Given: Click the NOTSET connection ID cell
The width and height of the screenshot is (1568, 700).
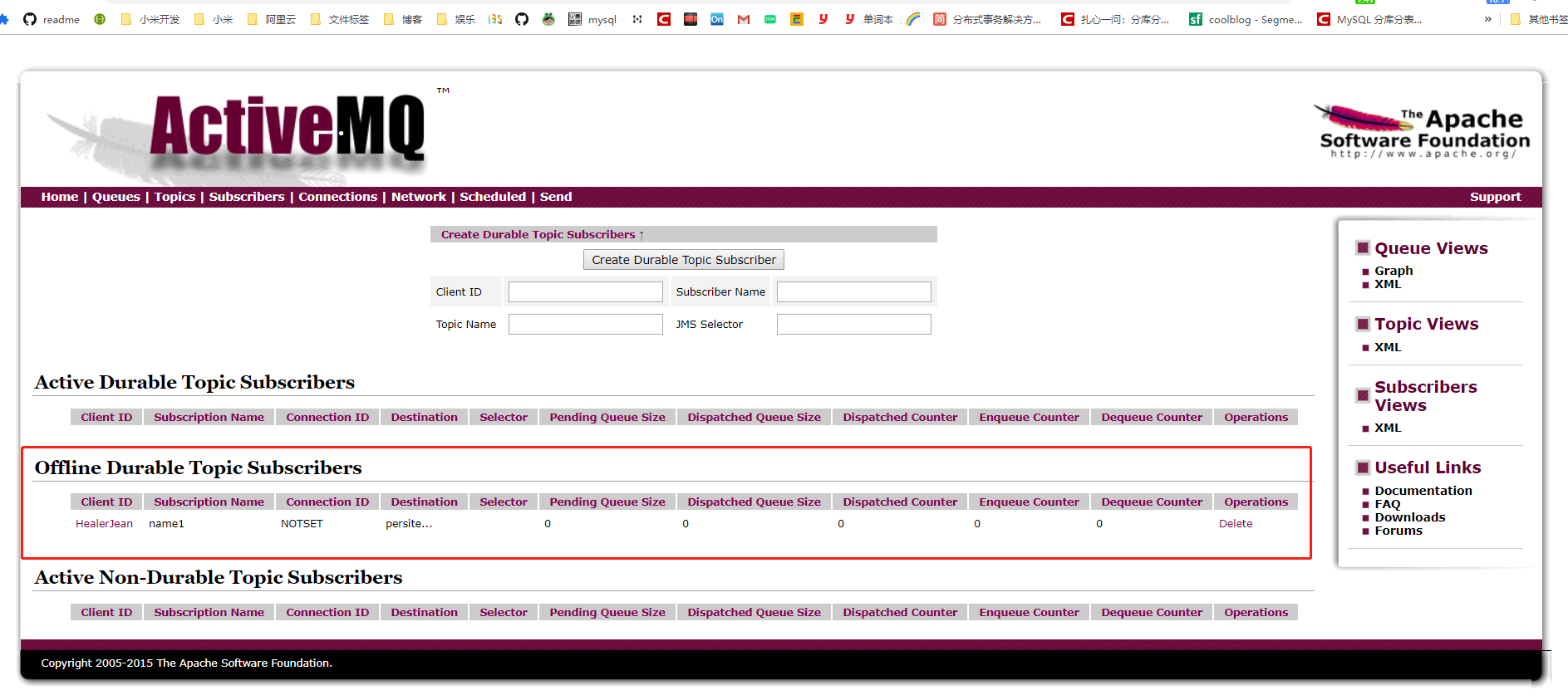Looking at the screenshot, I should (302, 524).
